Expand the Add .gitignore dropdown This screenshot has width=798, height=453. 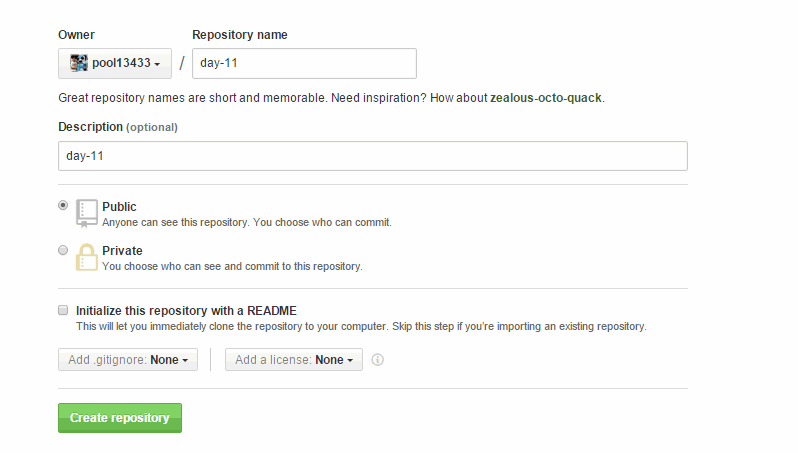click(128, 360)
